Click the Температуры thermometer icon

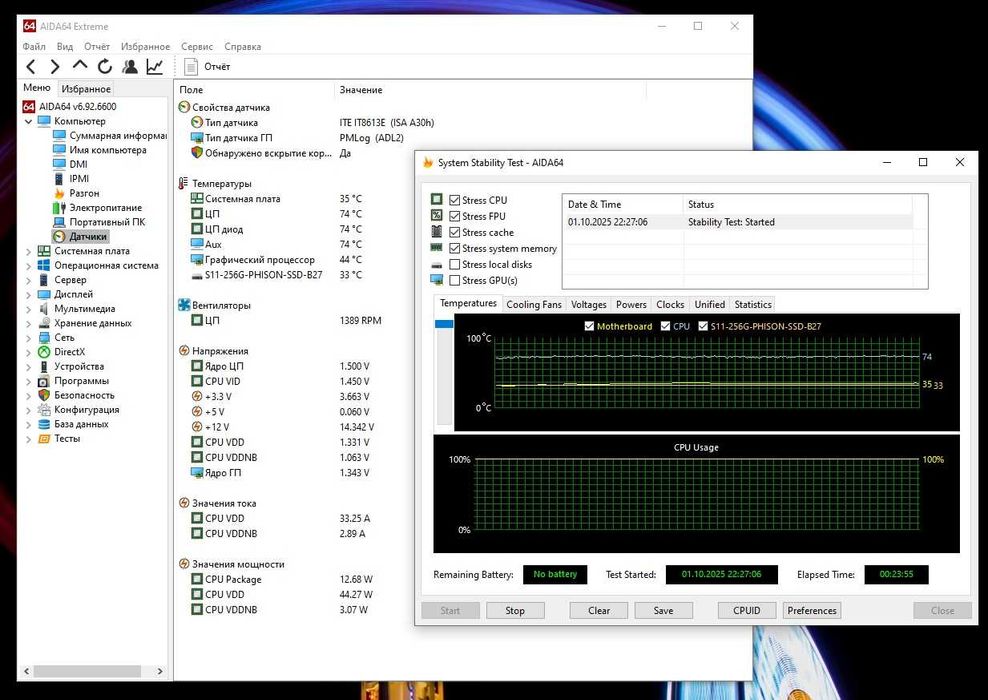click(183, 183)
